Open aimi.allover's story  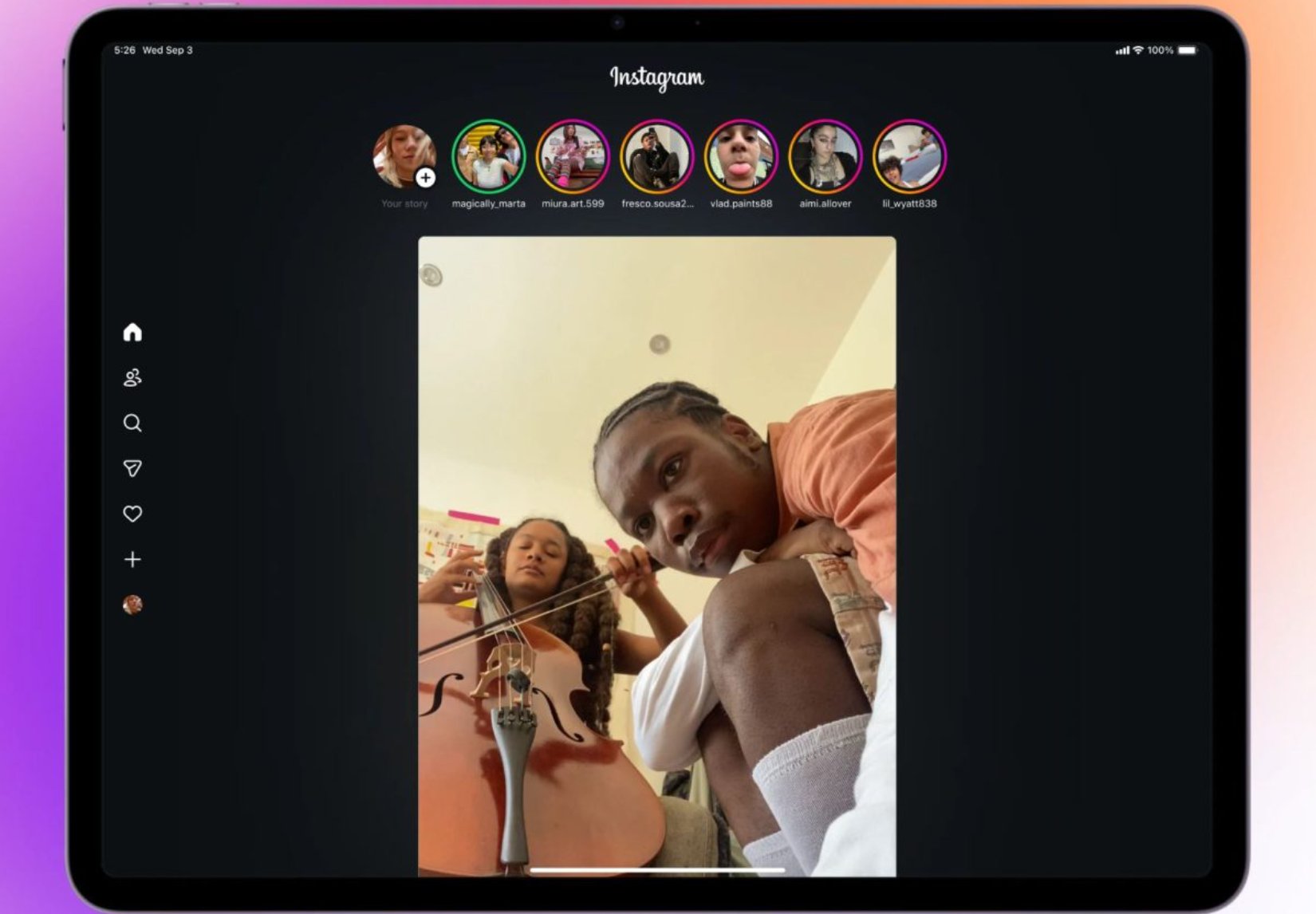coord(825,157)
